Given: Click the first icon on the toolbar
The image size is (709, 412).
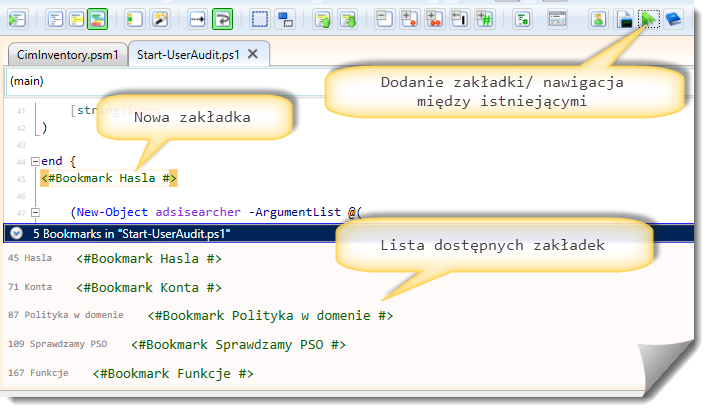Looking at the screenshot, I should click(x=15, y=18).
